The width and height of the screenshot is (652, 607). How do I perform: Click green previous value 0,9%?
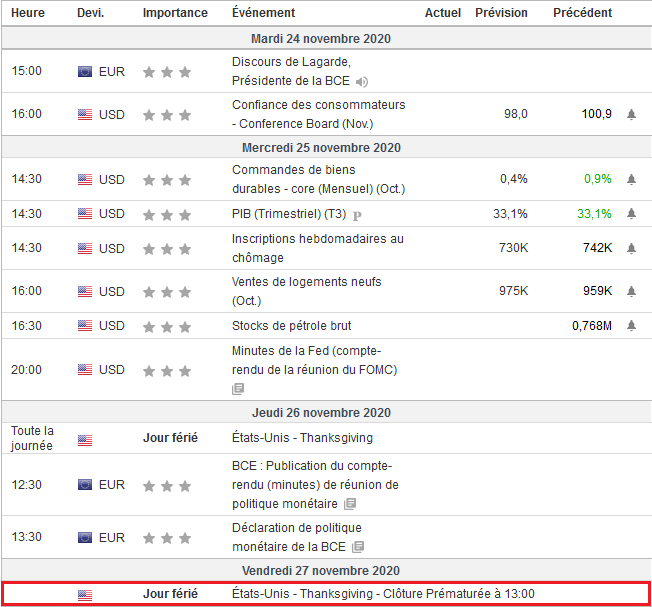coord(598,179)
